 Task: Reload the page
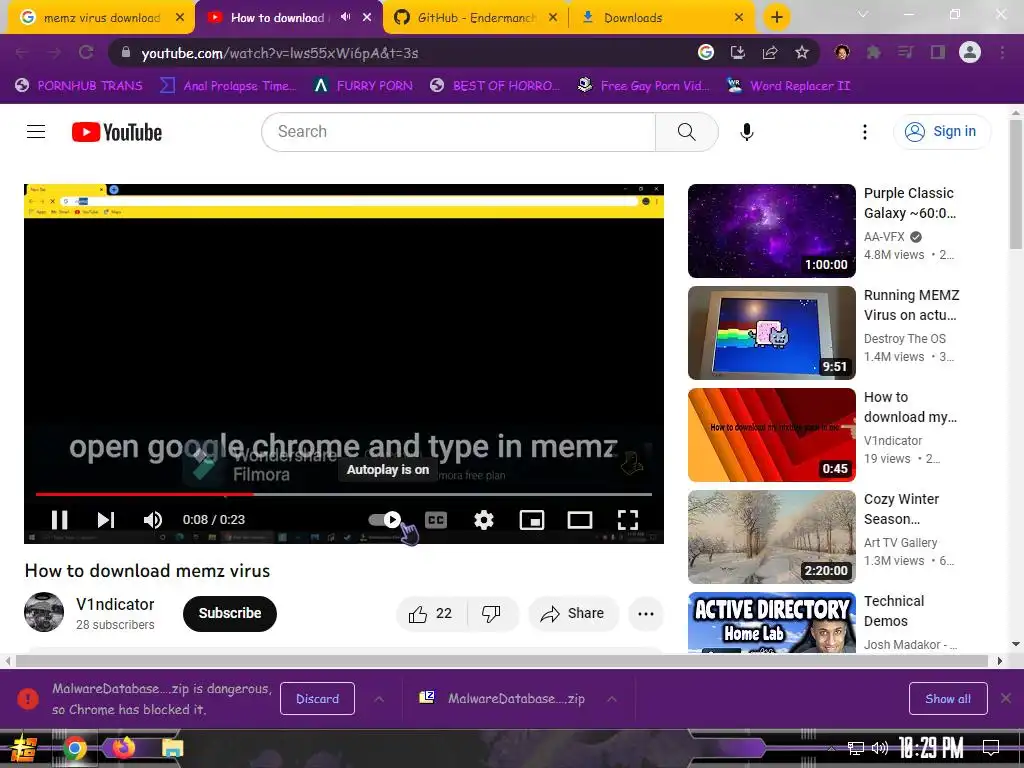click(86, 52)
